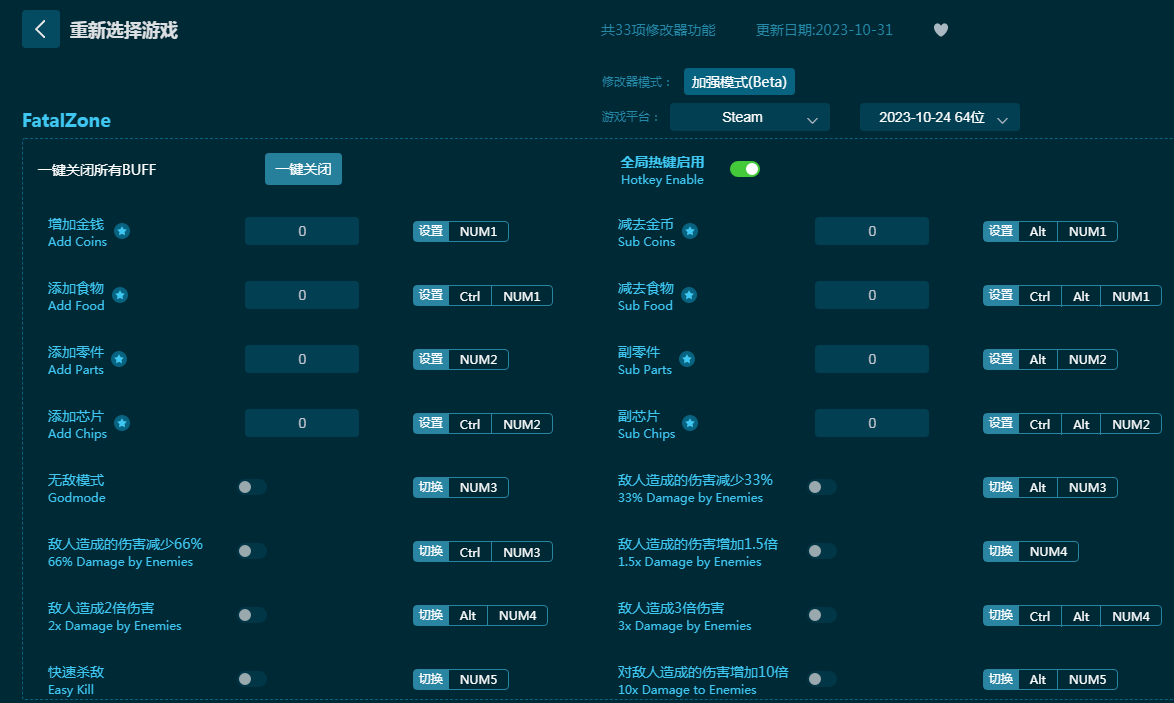Viewport: 1174px width, 703px height.
Task: Turn on Godmode toggle
Action: (x=252, y=487)
